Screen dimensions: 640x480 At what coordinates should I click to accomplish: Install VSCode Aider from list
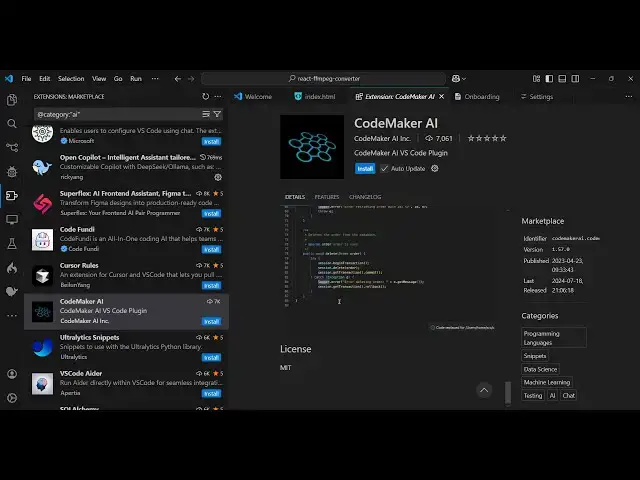point(211,393)
